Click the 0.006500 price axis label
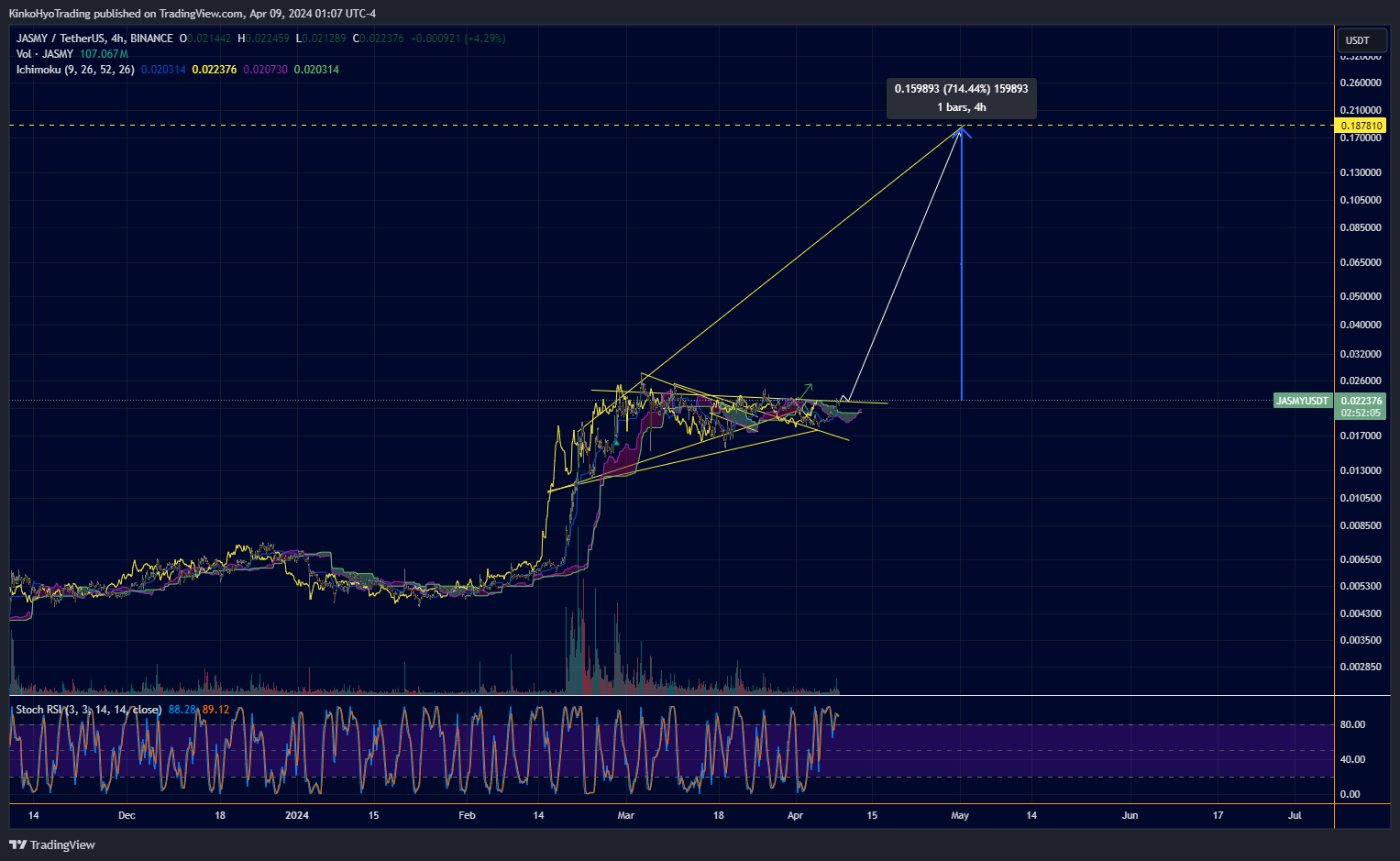 click(x=1361, y=559)
